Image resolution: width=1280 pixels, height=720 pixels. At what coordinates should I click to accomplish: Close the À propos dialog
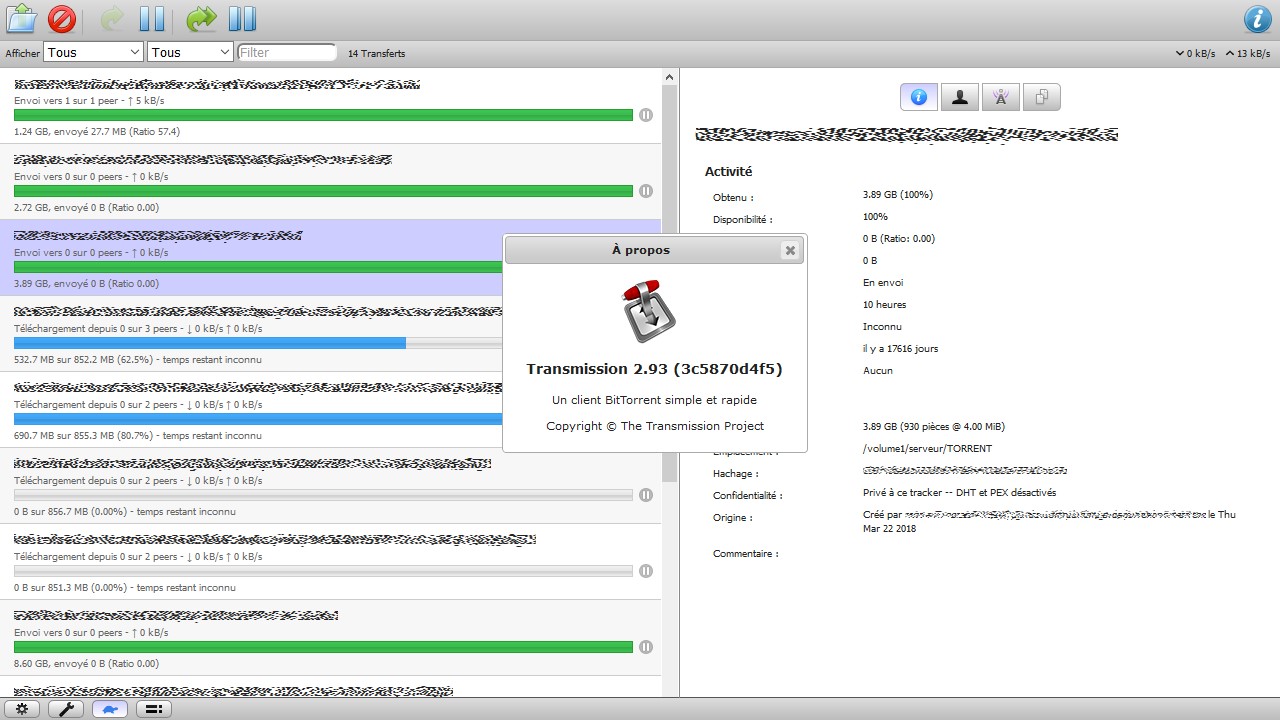[x=790, y=250]
